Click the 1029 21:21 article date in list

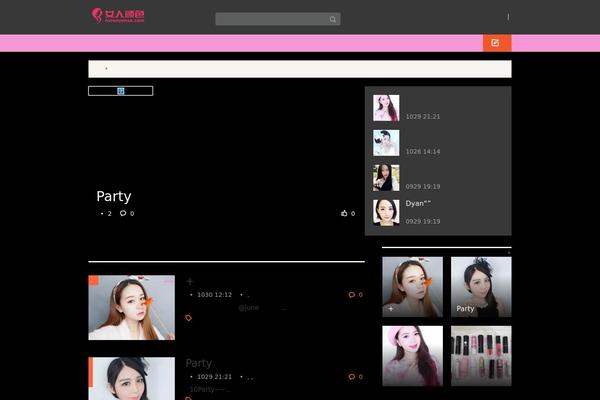[214, 377]
